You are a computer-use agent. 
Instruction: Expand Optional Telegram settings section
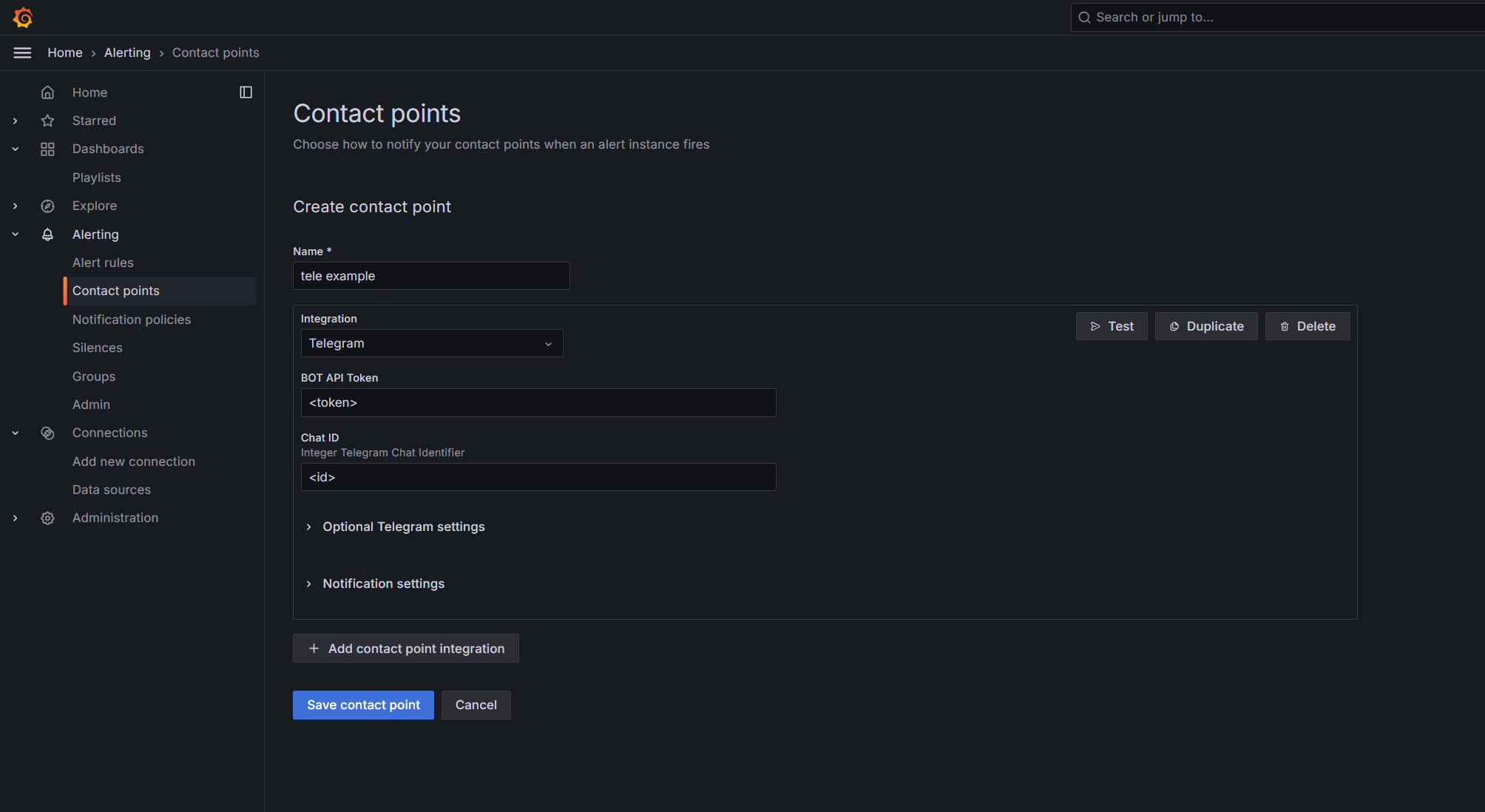403,527
